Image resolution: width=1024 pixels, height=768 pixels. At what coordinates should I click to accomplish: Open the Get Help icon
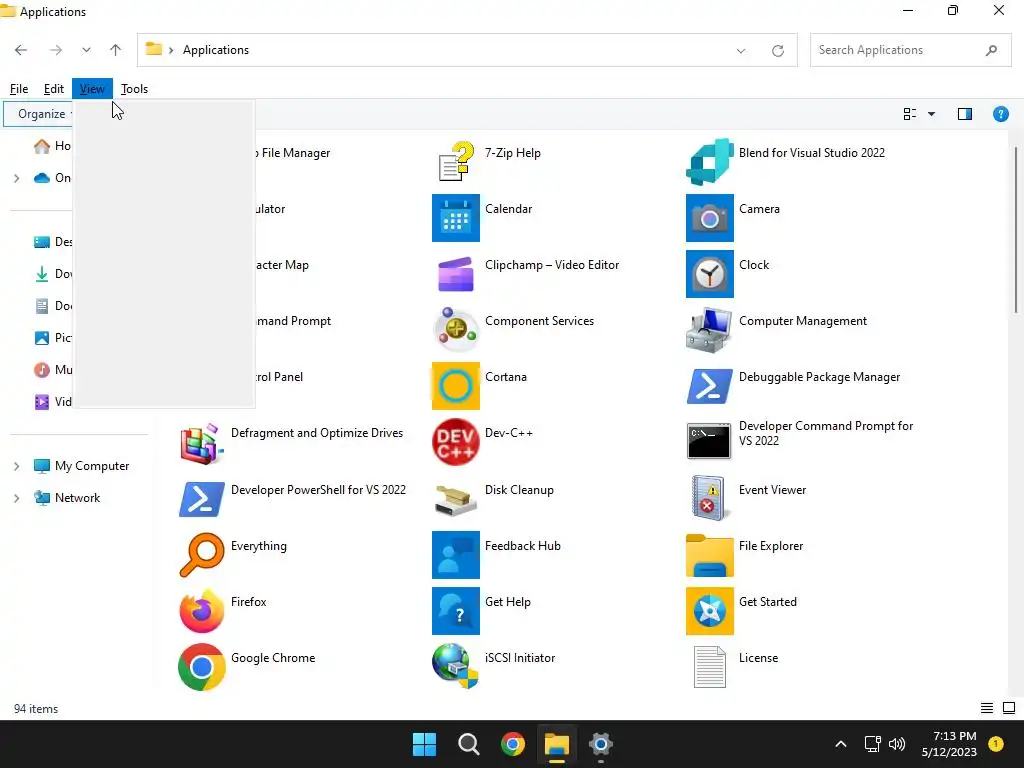point(455,611)
